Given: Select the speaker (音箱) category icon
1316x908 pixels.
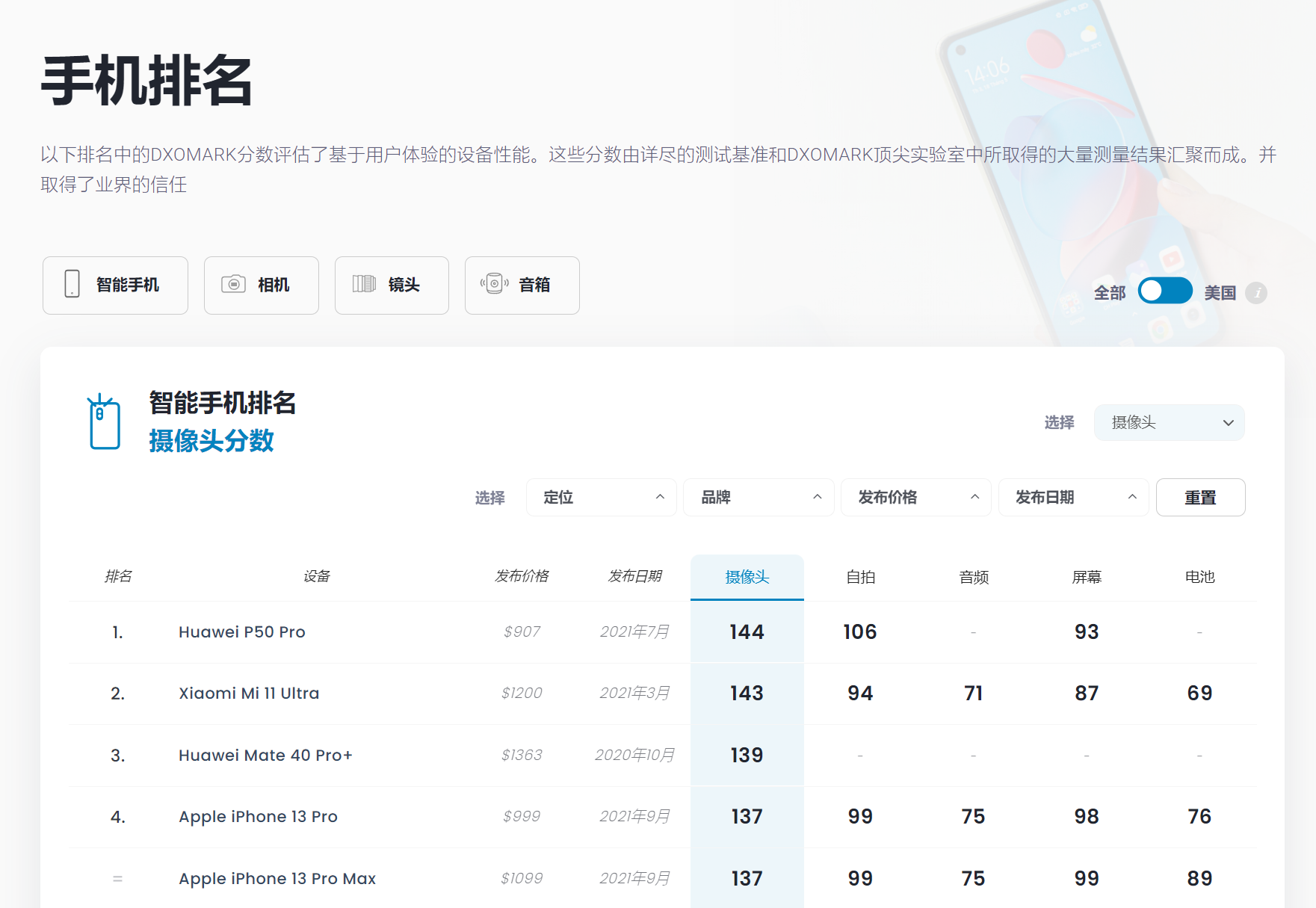Looking at the screenshot, I should click(493, 285).
